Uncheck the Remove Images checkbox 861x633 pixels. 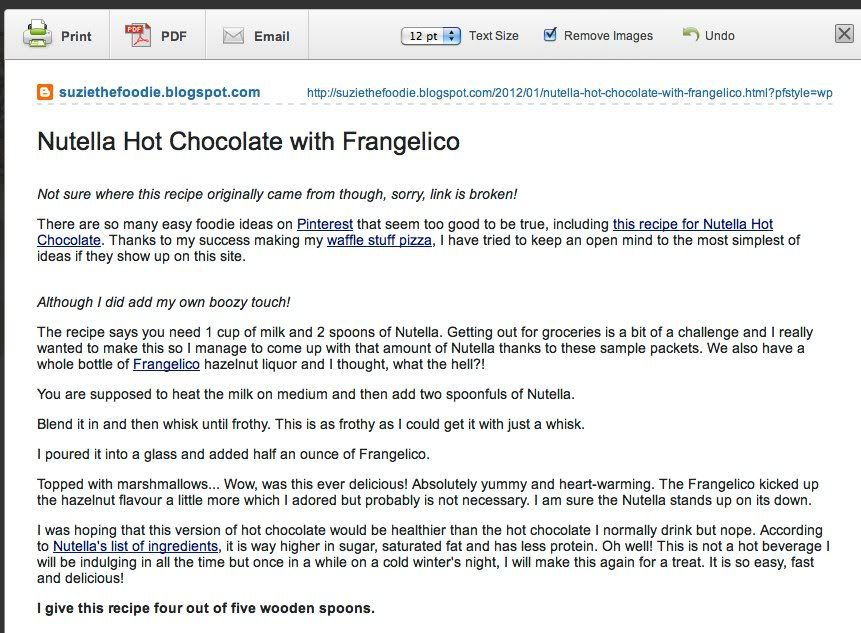pos(550,35)
